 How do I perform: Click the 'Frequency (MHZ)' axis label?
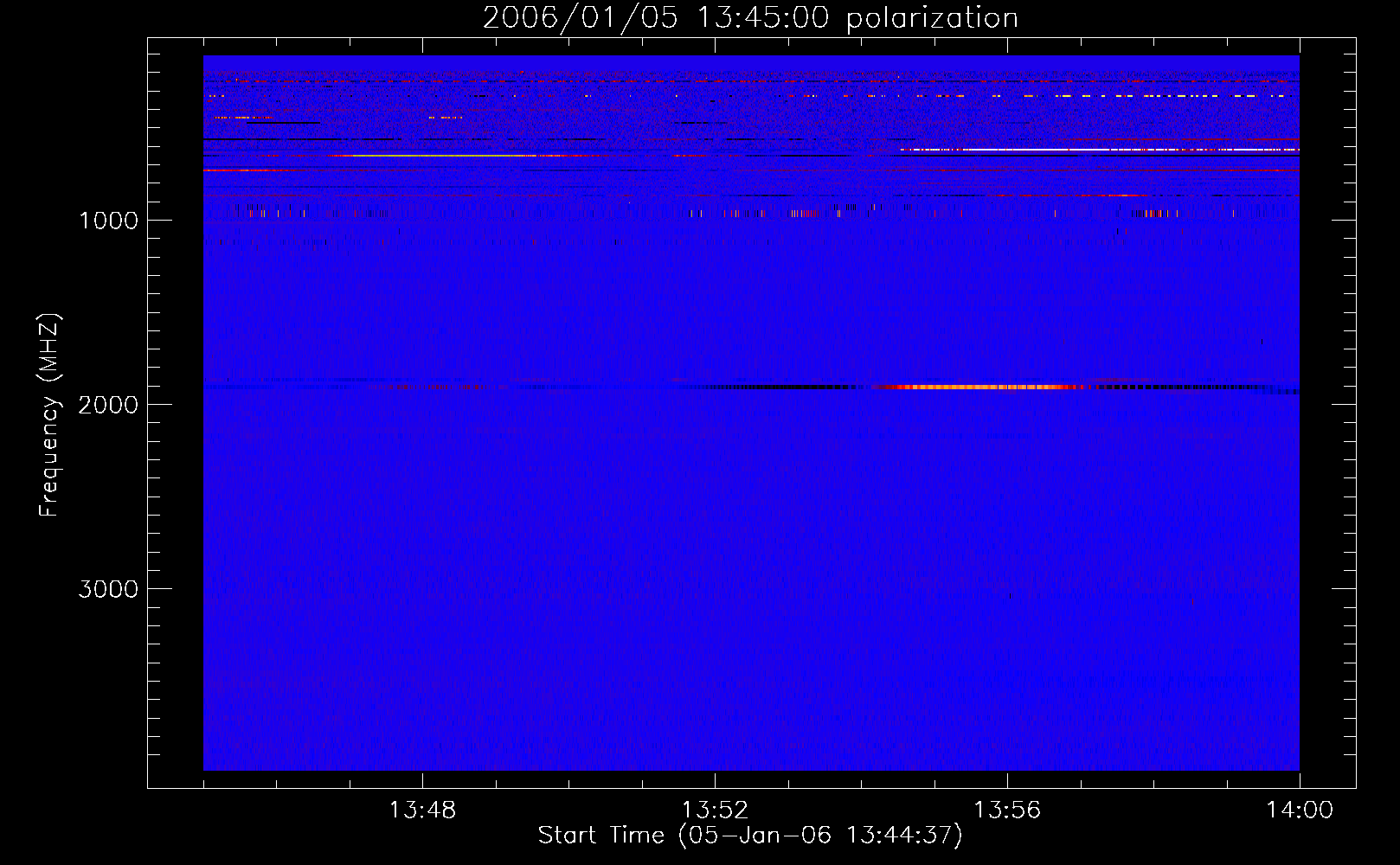coord(50,415)
